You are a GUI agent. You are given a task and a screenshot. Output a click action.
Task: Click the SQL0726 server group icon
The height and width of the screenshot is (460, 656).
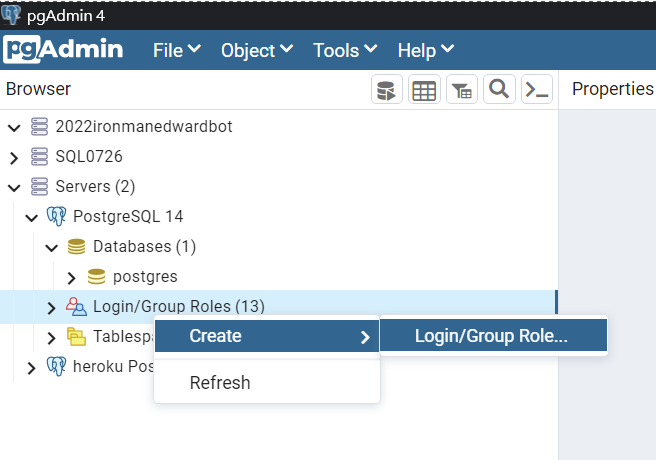pos(39,156)
